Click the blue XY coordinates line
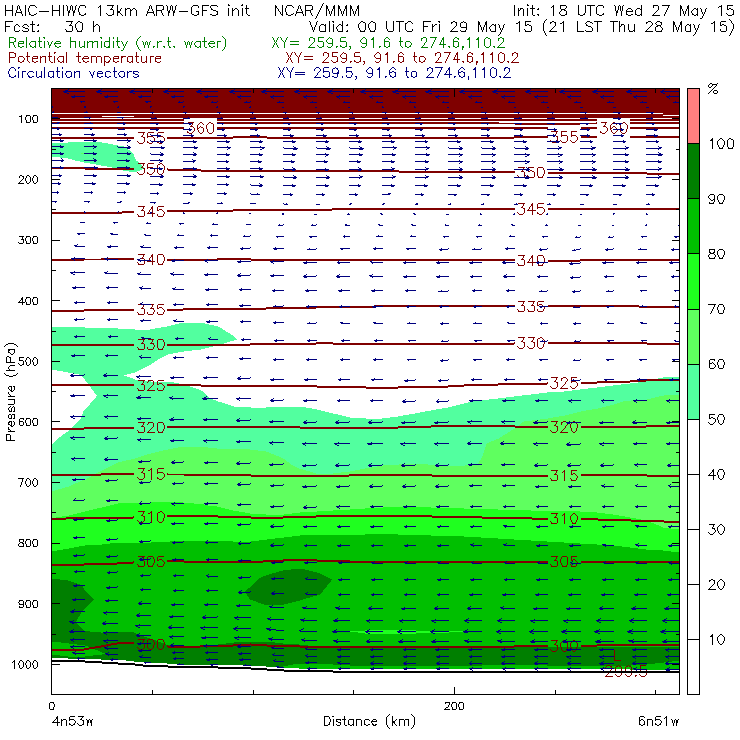 click(394, 73)
